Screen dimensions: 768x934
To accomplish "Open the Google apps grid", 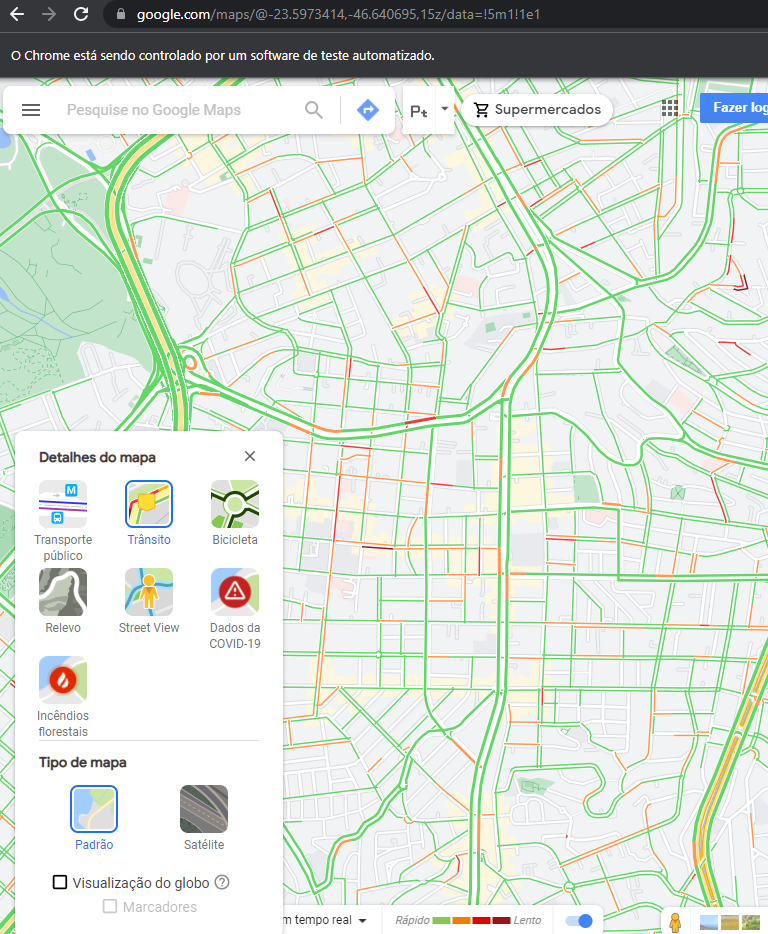I will pyautogui.click(x=670, y=109).
